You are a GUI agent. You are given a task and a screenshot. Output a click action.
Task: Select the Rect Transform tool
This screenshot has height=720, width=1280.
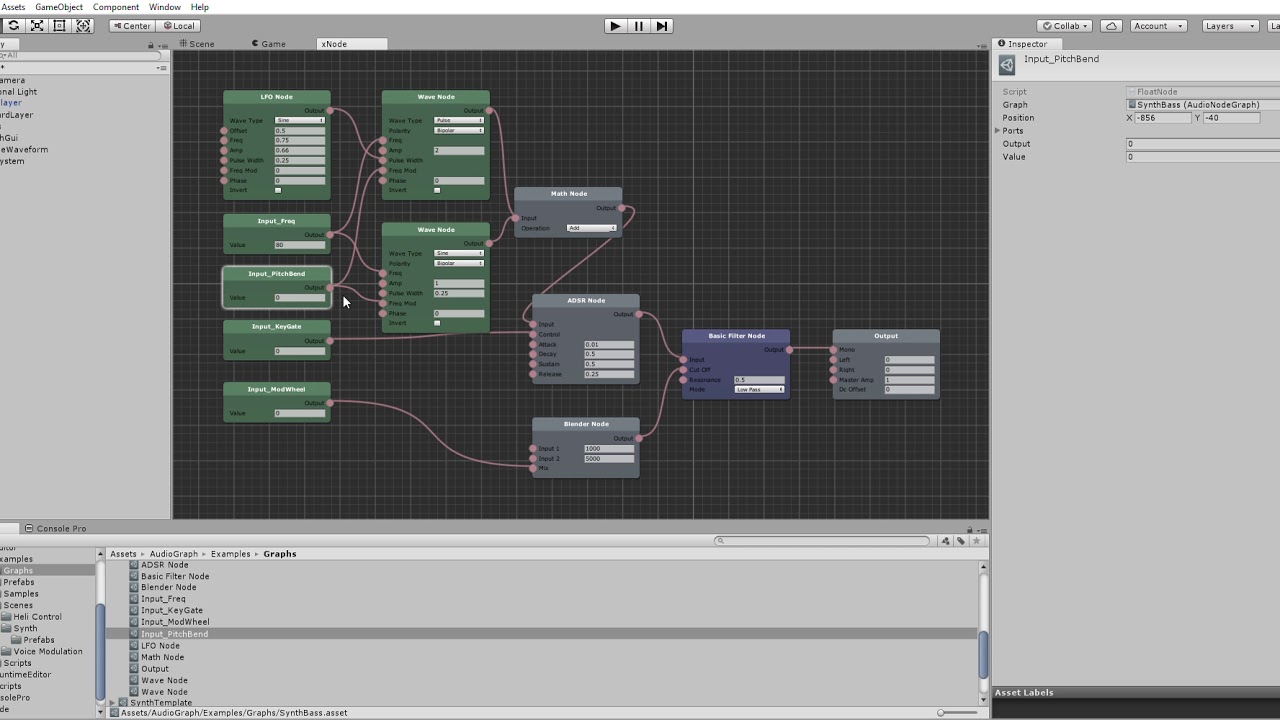point(61,26)
